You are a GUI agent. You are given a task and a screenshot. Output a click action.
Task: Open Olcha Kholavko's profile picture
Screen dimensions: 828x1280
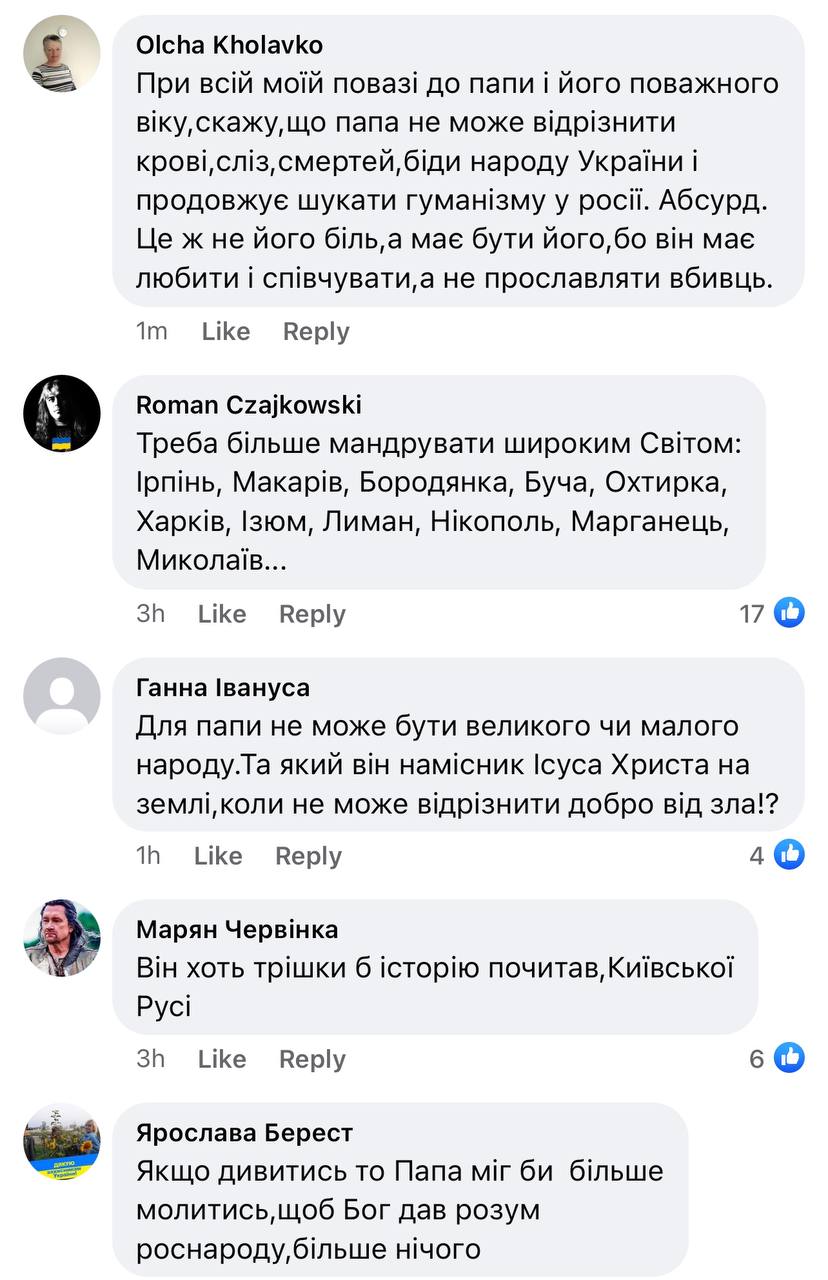(x=62, y=53)
